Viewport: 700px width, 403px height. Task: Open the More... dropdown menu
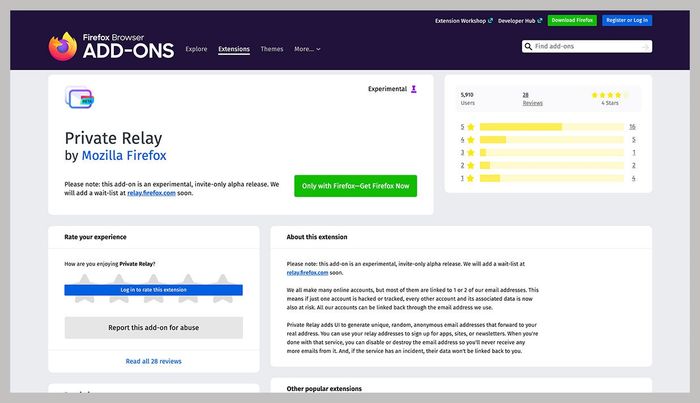pos(307,49)
